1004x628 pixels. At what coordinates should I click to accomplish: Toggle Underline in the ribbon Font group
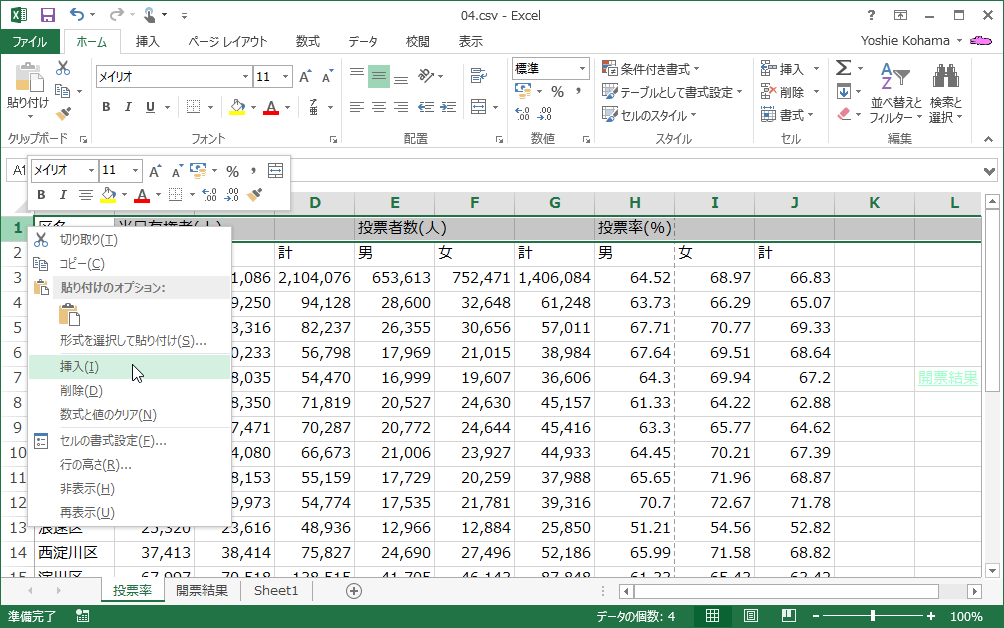click(x=150, y=107)
